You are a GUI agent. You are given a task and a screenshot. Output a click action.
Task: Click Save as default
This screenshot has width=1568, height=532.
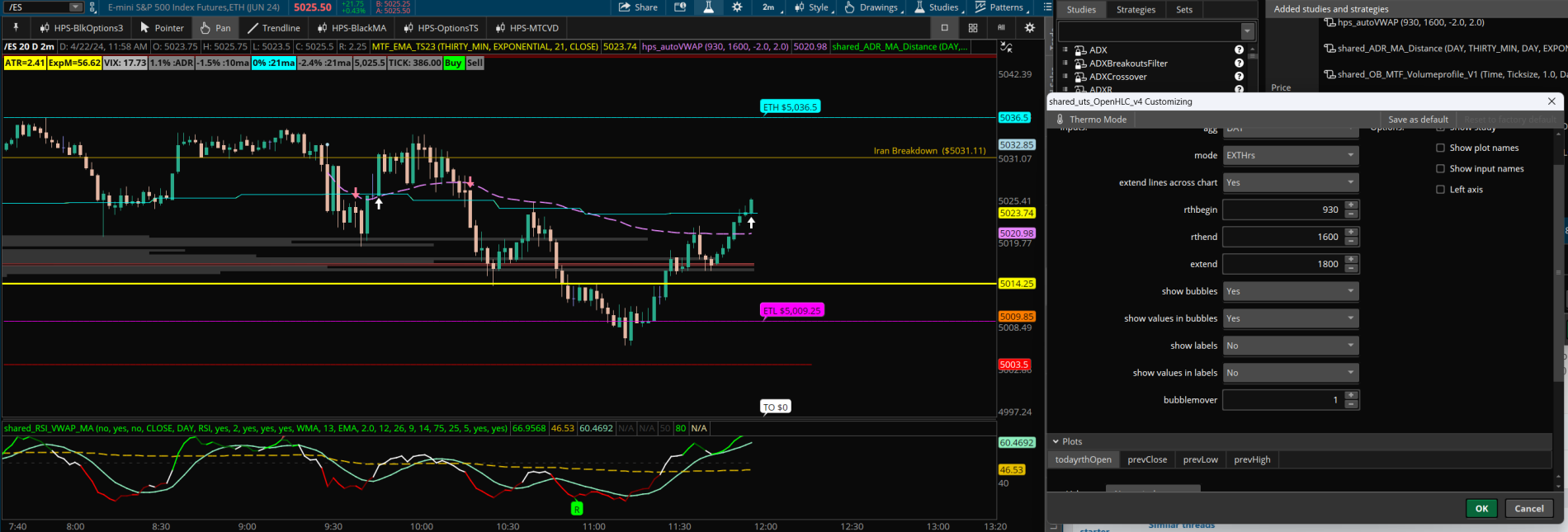click(x=1418, y=120)
